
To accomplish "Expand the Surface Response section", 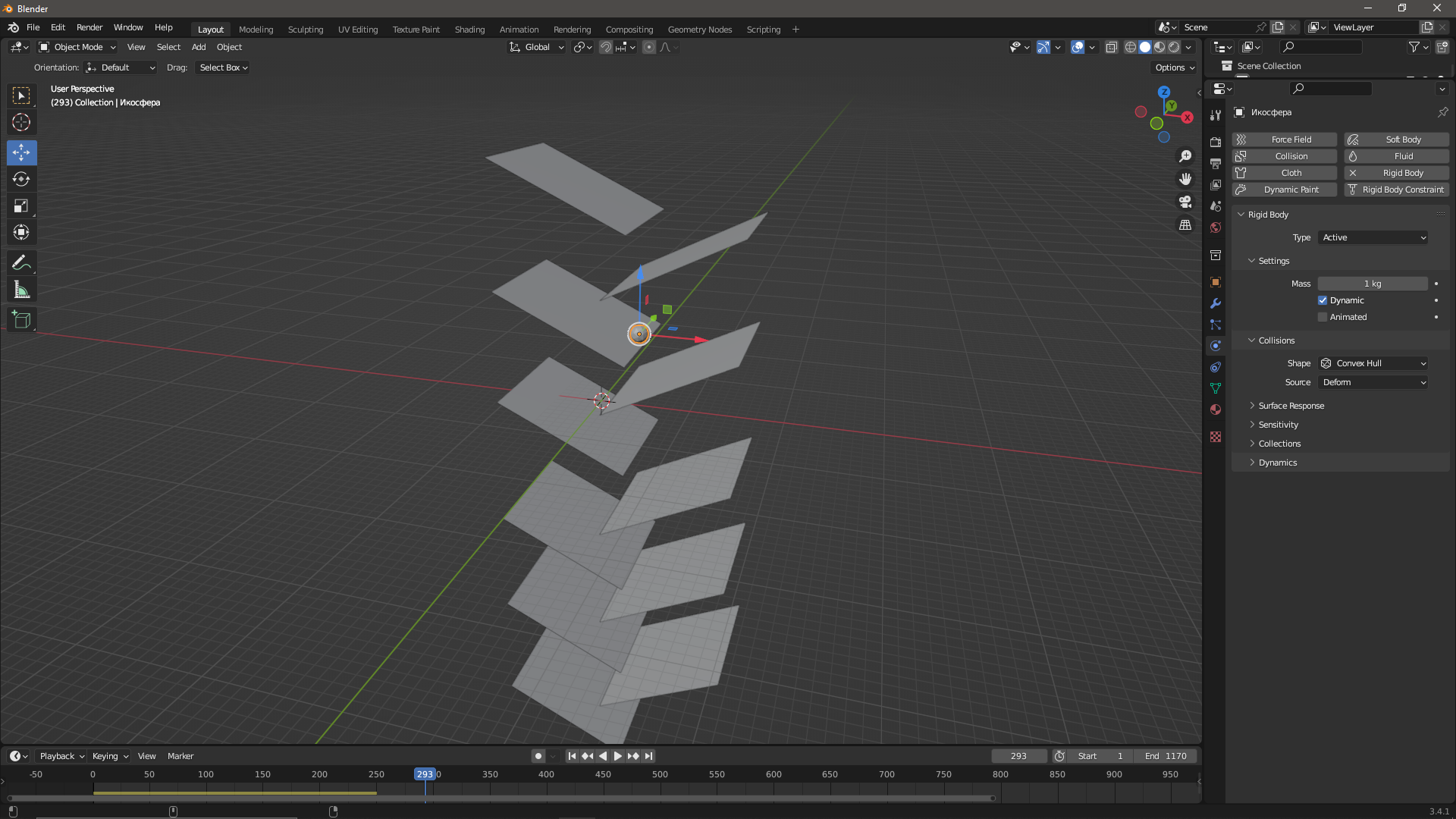I will point(1291,406).
